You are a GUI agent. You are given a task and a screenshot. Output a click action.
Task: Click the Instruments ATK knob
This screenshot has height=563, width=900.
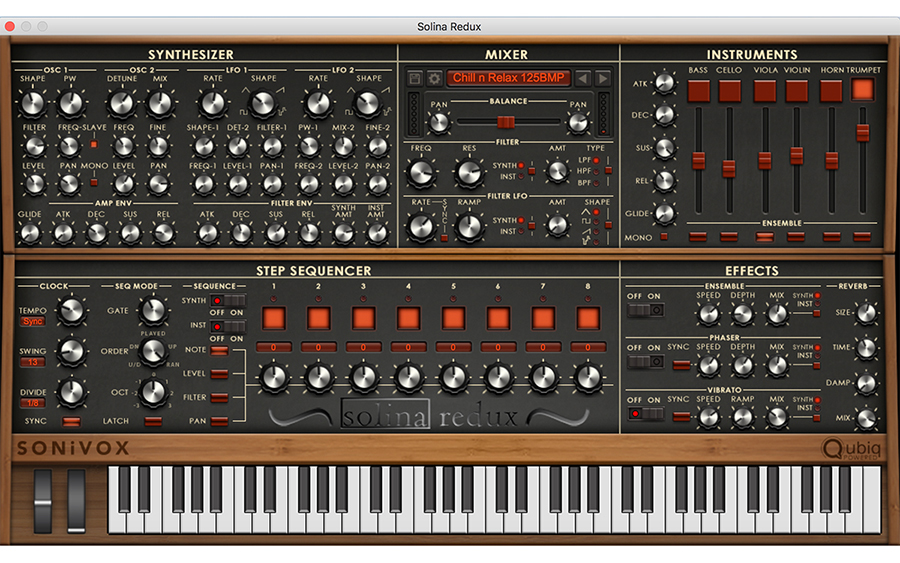tap(665, 83)
